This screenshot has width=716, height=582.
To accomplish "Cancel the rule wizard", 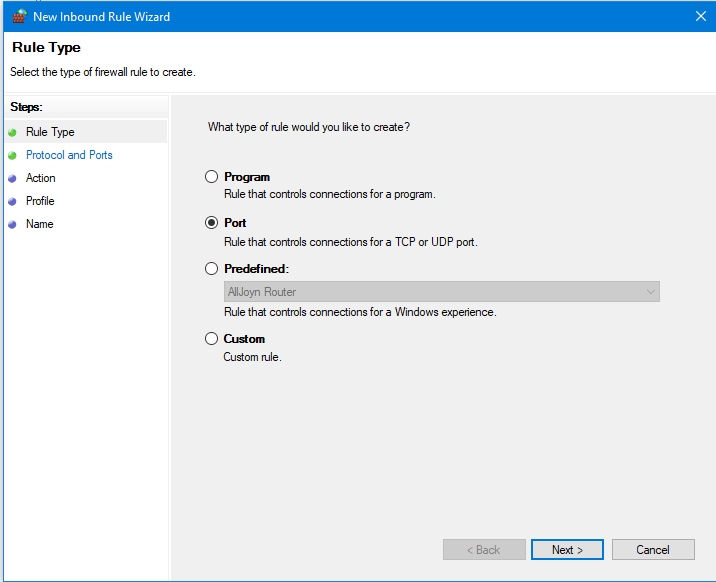I will point(653,550).
